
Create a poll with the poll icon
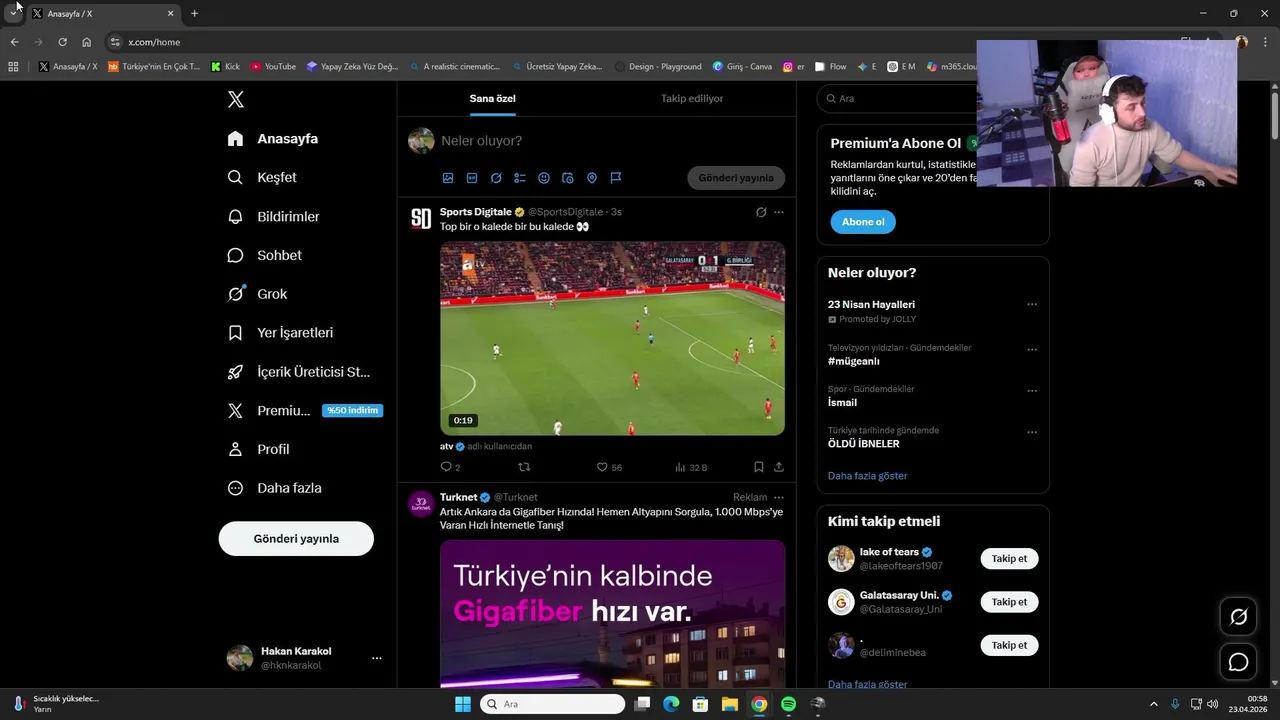pyautogui.click(x=520, y=178)
